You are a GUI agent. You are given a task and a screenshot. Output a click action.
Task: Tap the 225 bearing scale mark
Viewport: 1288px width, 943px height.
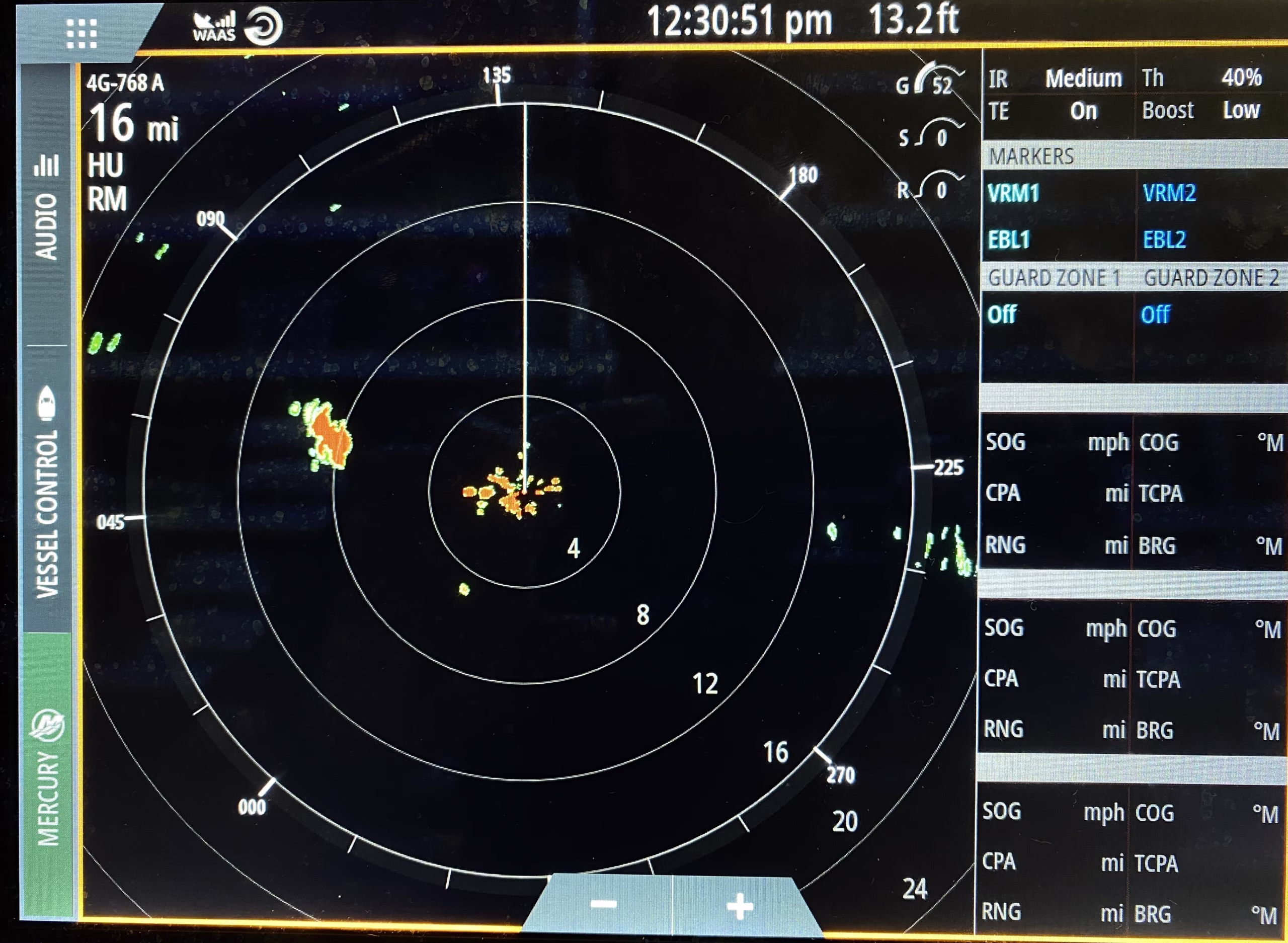pos(948,467)
